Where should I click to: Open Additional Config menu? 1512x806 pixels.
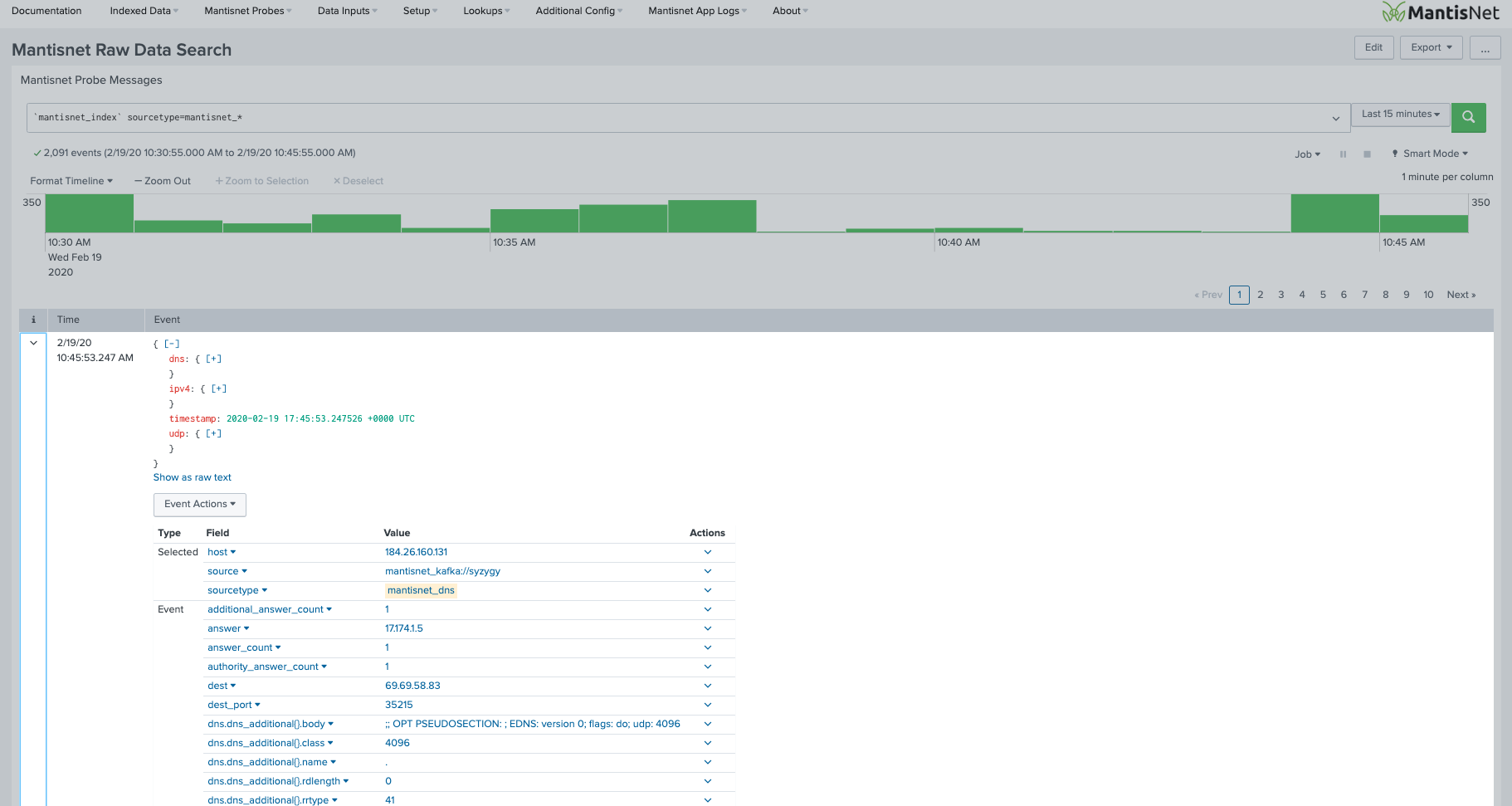(x=578, y=11)
